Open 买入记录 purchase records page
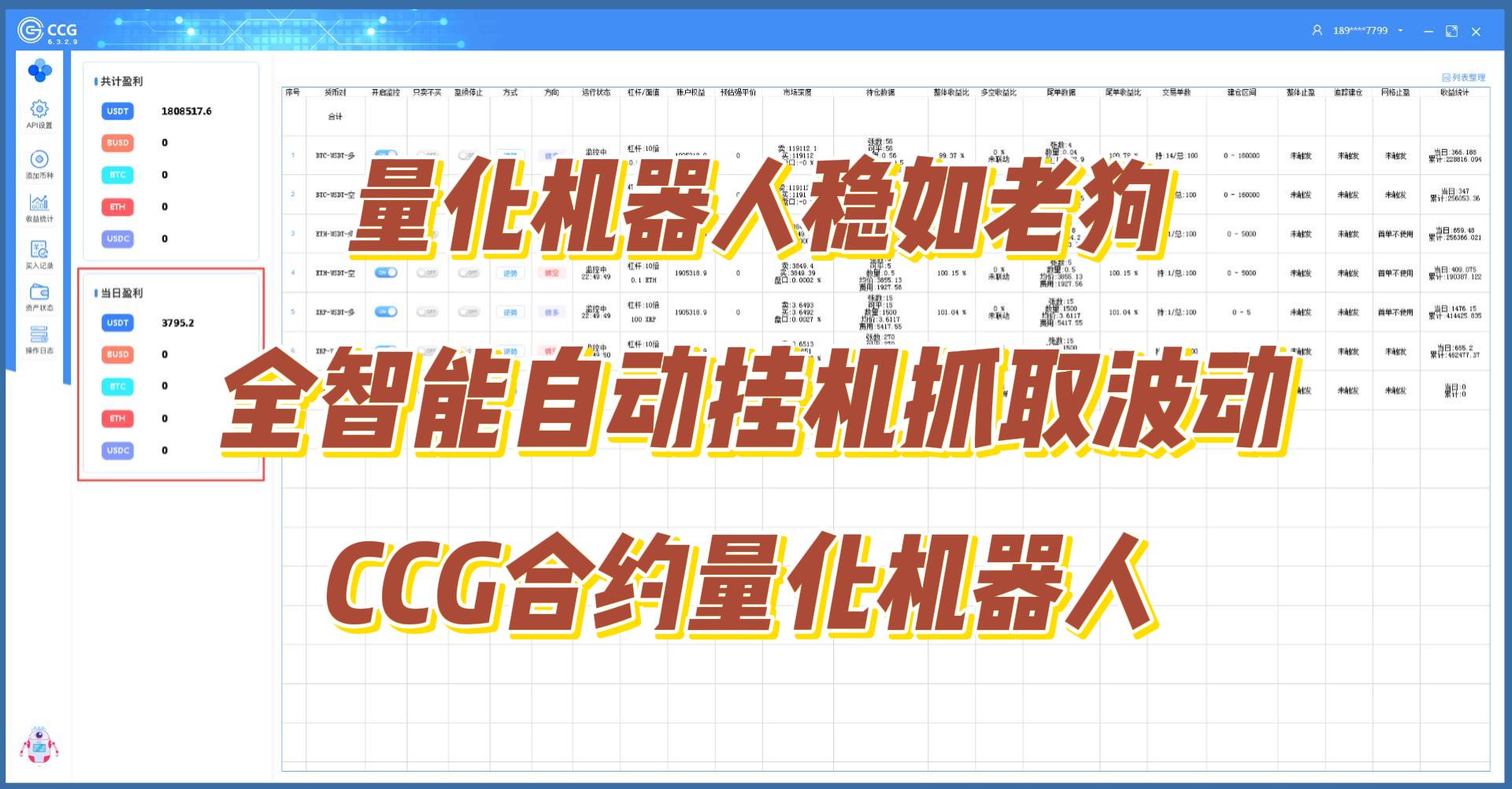 pyautogui.click(x=39, y=255)
